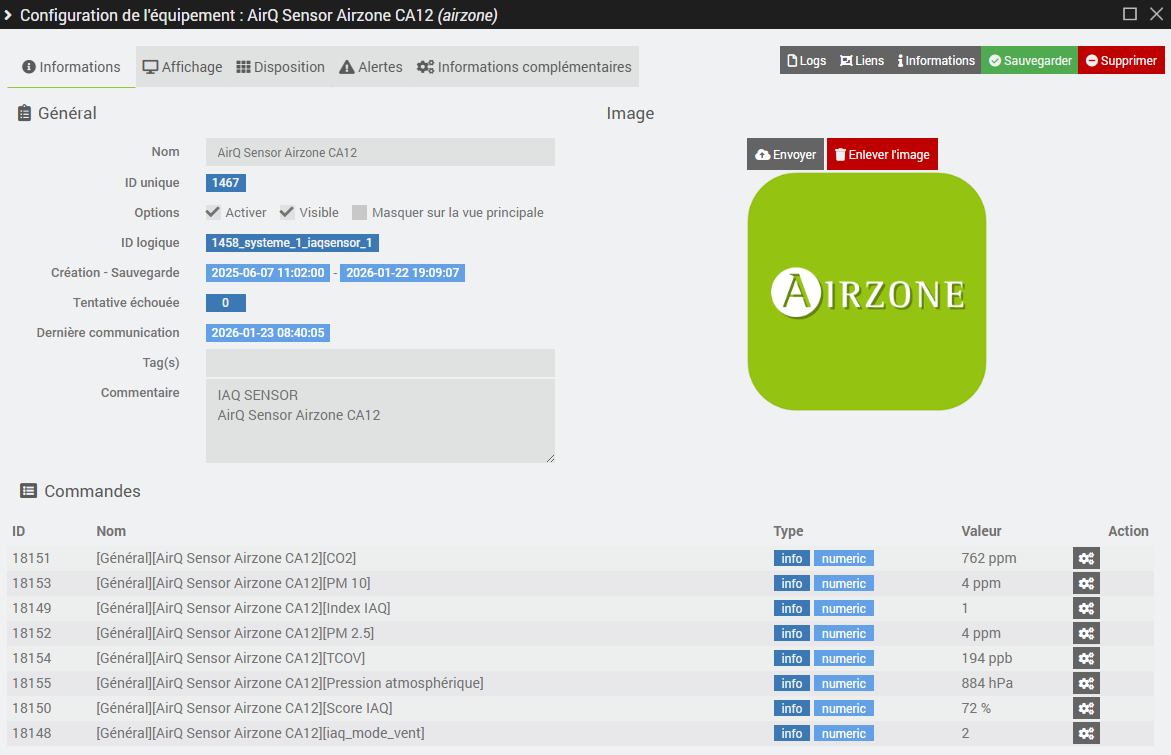Click the 72 % value
The width and height of the screenshot is (1171, 755).
(x=976, y=709)
